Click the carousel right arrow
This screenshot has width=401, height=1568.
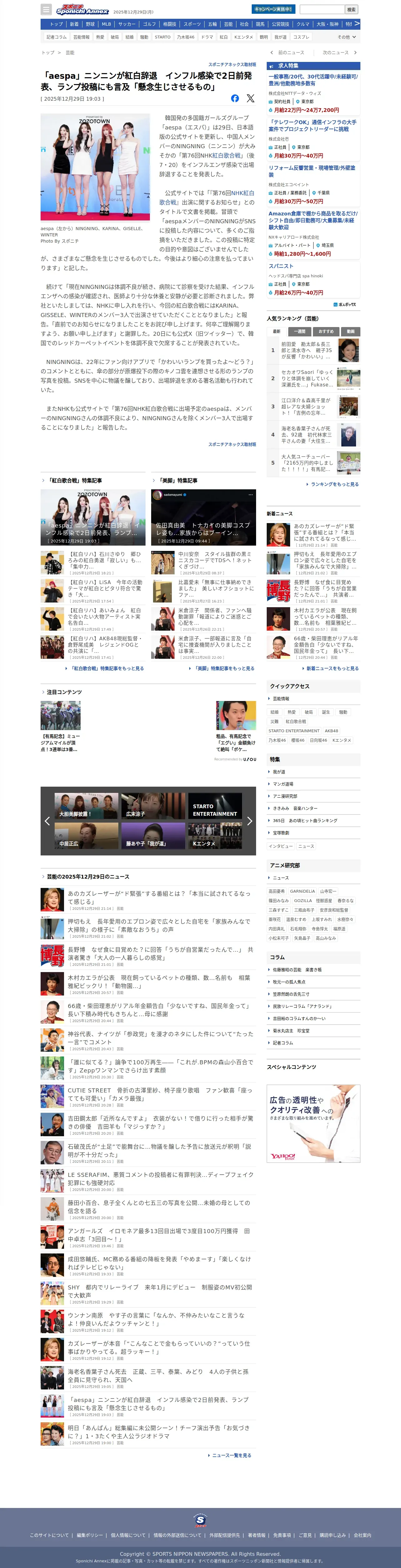tap(249, 821)
